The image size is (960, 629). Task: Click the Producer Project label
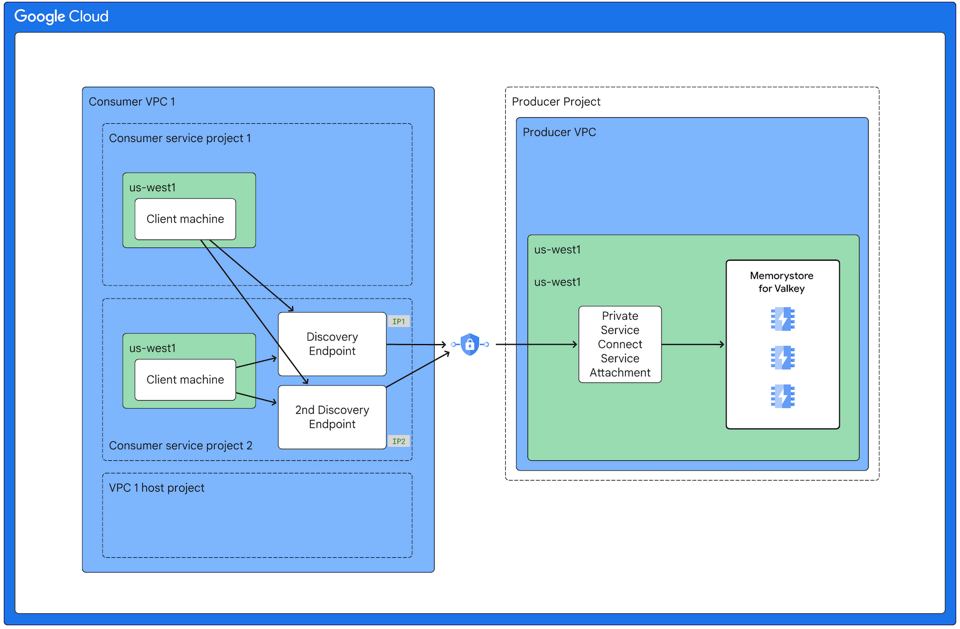tap(556, 102)
